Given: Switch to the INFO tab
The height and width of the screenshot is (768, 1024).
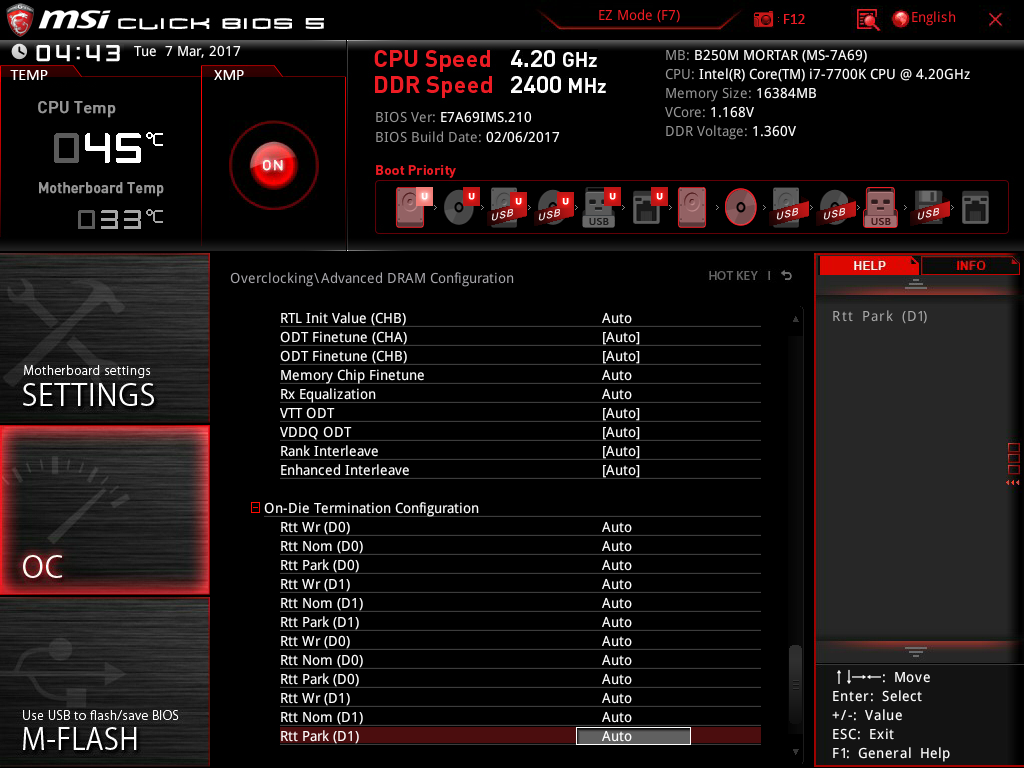Looking at the screenshot, I should click(x=970, y=265).
